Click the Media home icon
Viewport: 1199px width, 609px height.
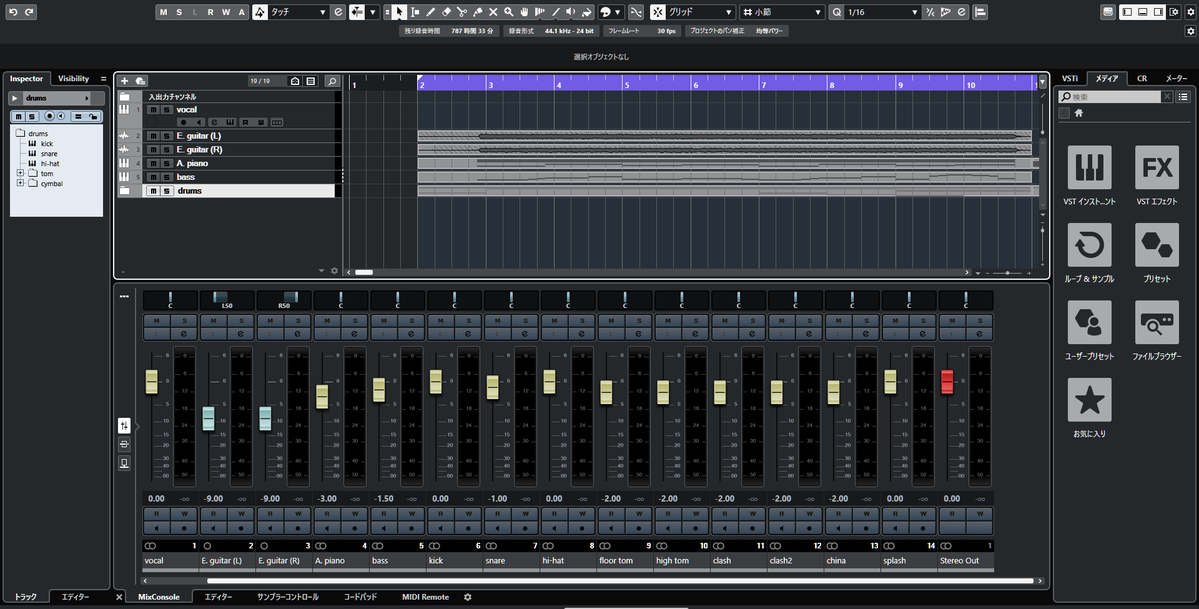tap(1079, 113)
